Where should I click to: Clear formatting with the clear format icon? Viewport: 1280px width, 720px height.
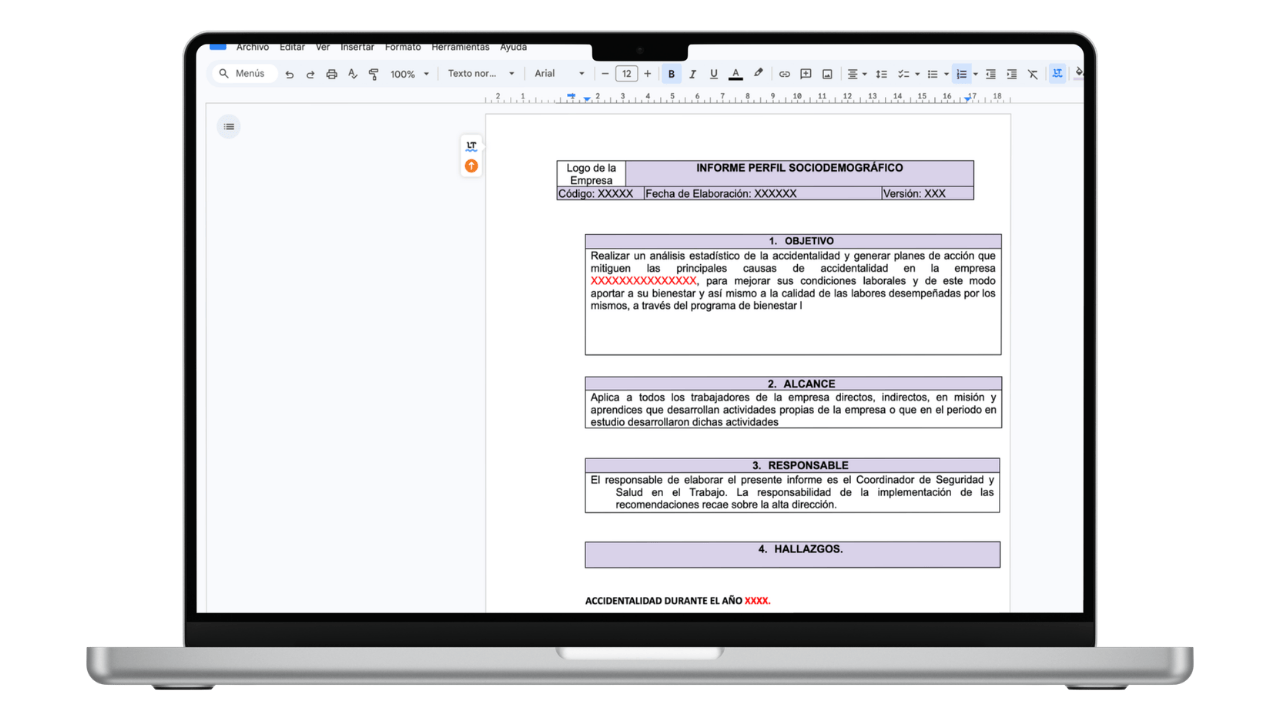pyautogui.click(x=1032, y=73)
